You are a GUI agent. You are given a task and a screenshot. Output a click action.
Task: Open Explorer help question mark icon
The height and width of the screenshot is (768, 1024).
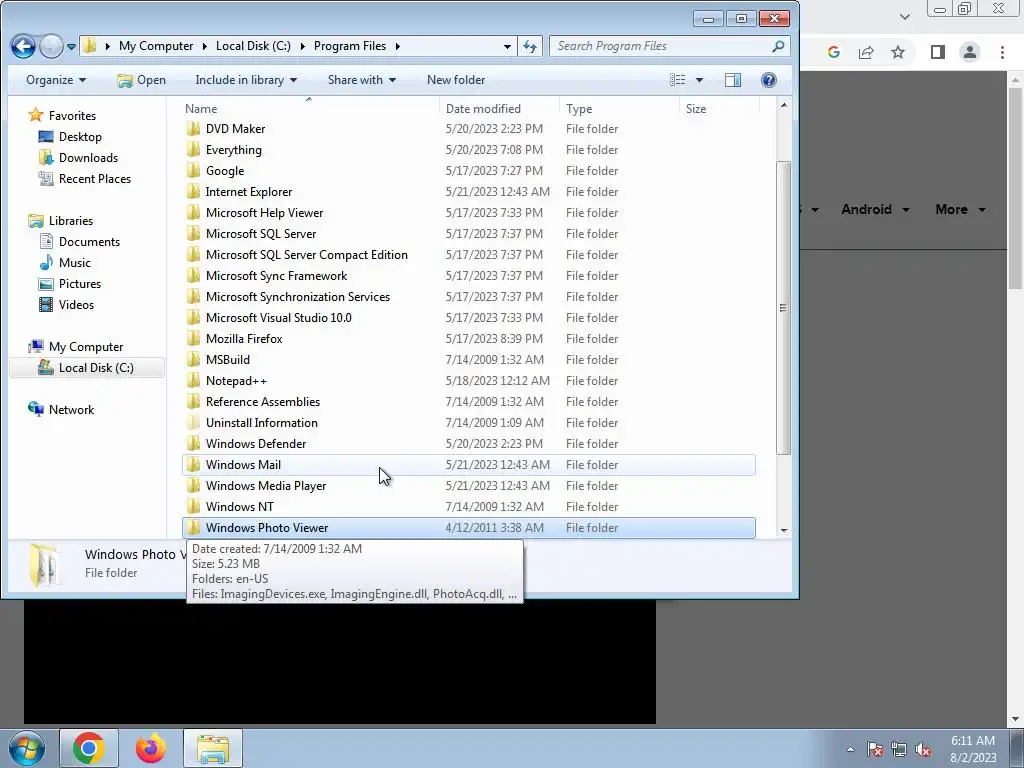tap(769, 80)
